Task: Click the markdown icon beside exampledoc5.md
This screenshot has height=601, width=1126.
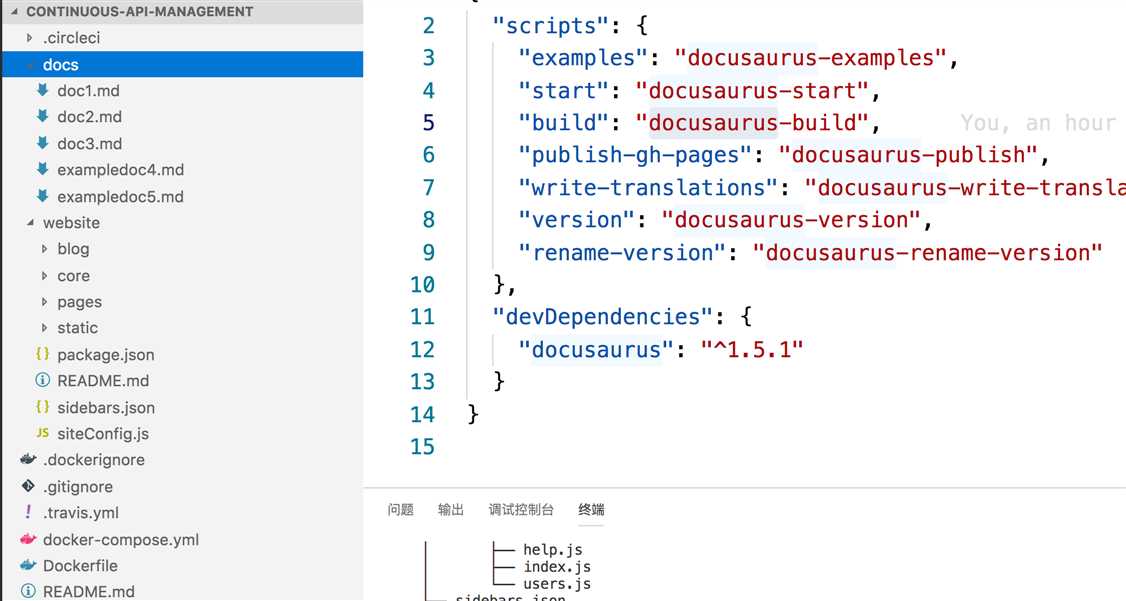Action: 42,196
